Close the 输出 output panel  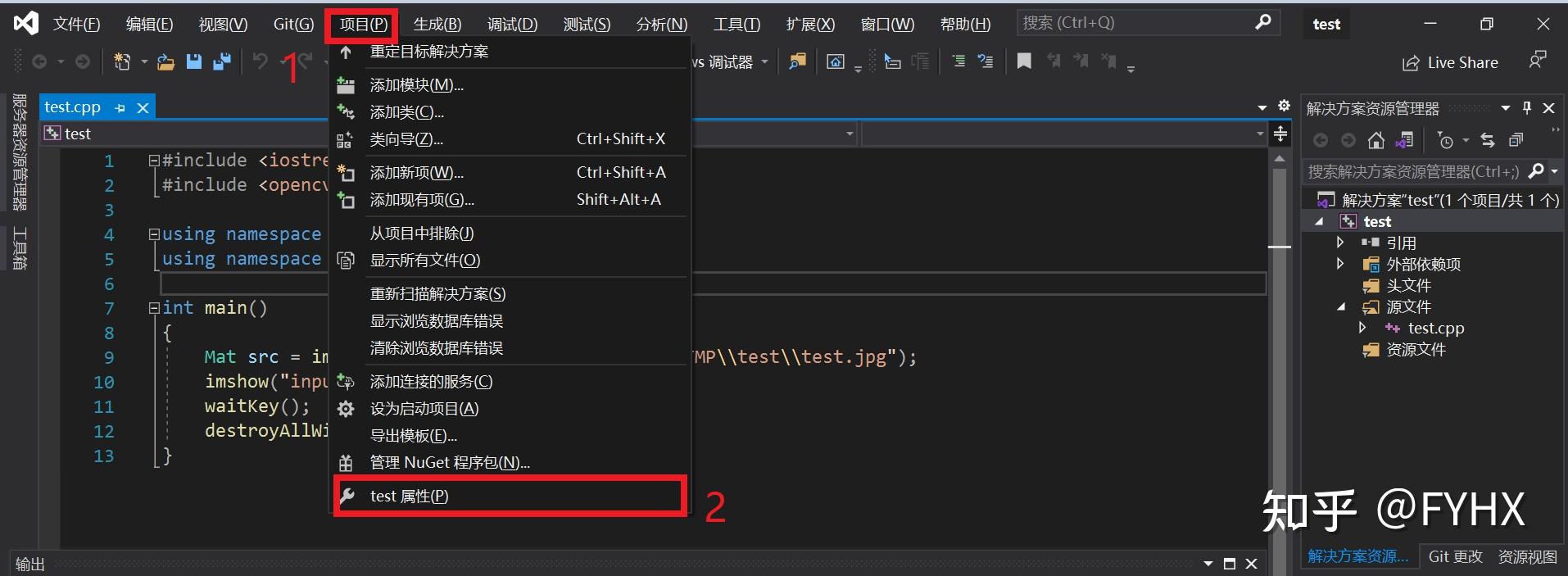pos(1251,564)
